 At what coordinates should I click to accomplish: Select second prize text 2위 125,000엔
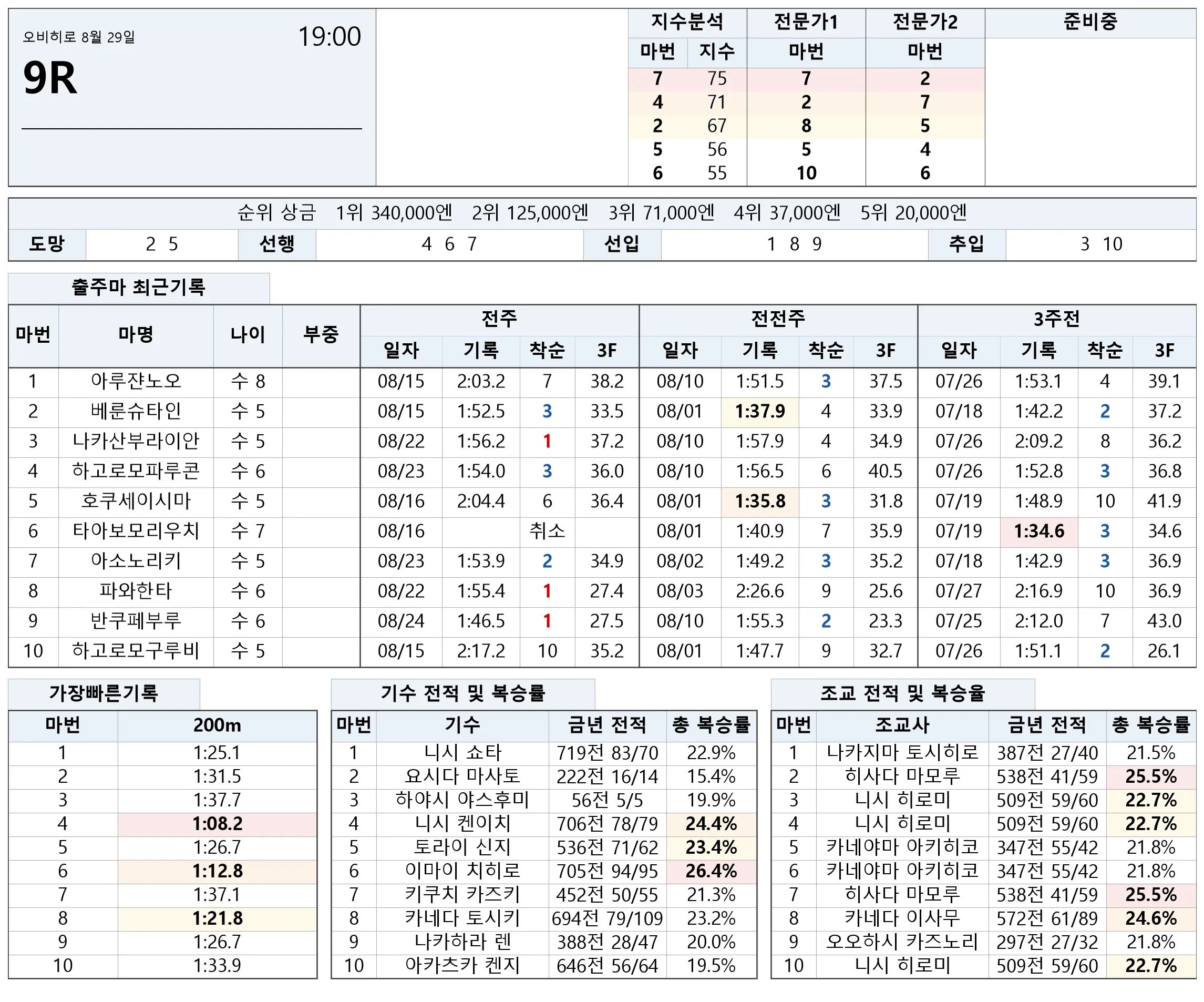530,213
